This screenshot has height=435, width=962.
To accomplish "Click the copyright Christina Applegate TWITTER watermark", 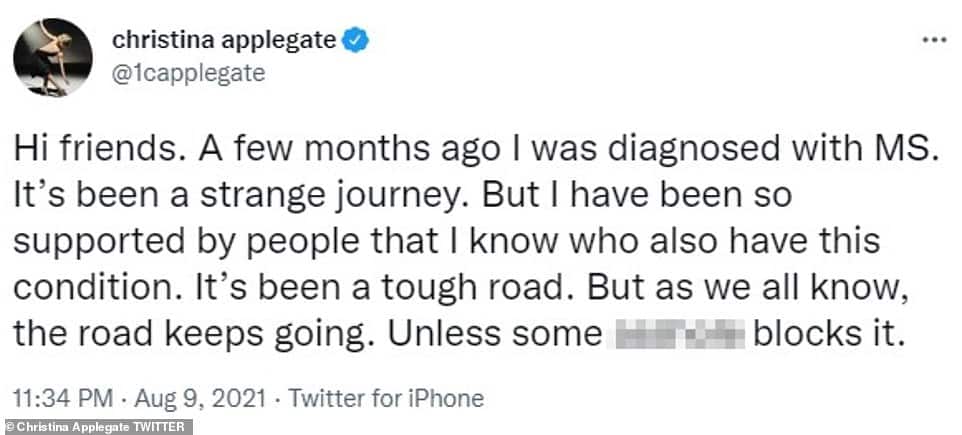I will (x=96, y=427).
